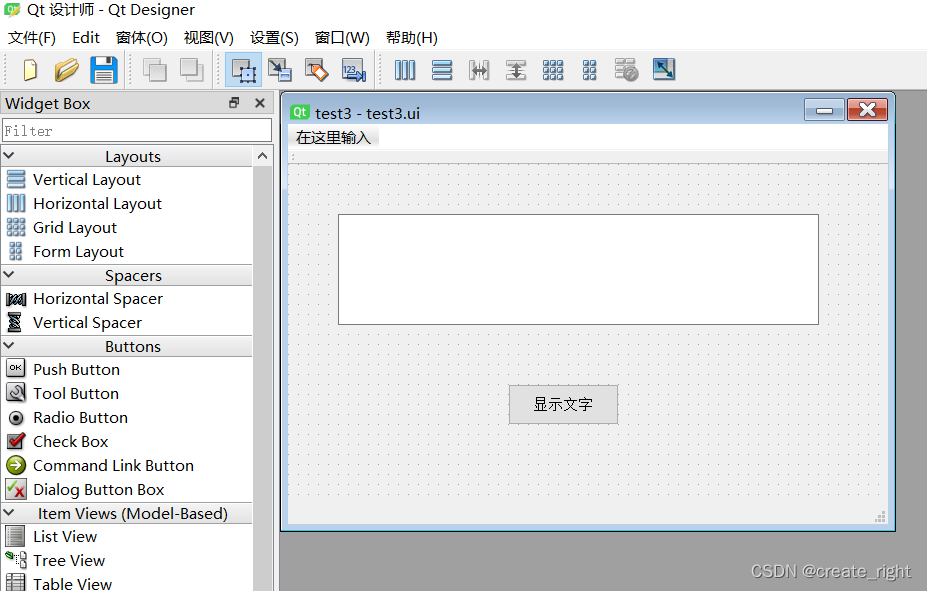Close the Widget Box panel
Image resolution: width=927 pixels, height=591 pixels.
point(260,103)
